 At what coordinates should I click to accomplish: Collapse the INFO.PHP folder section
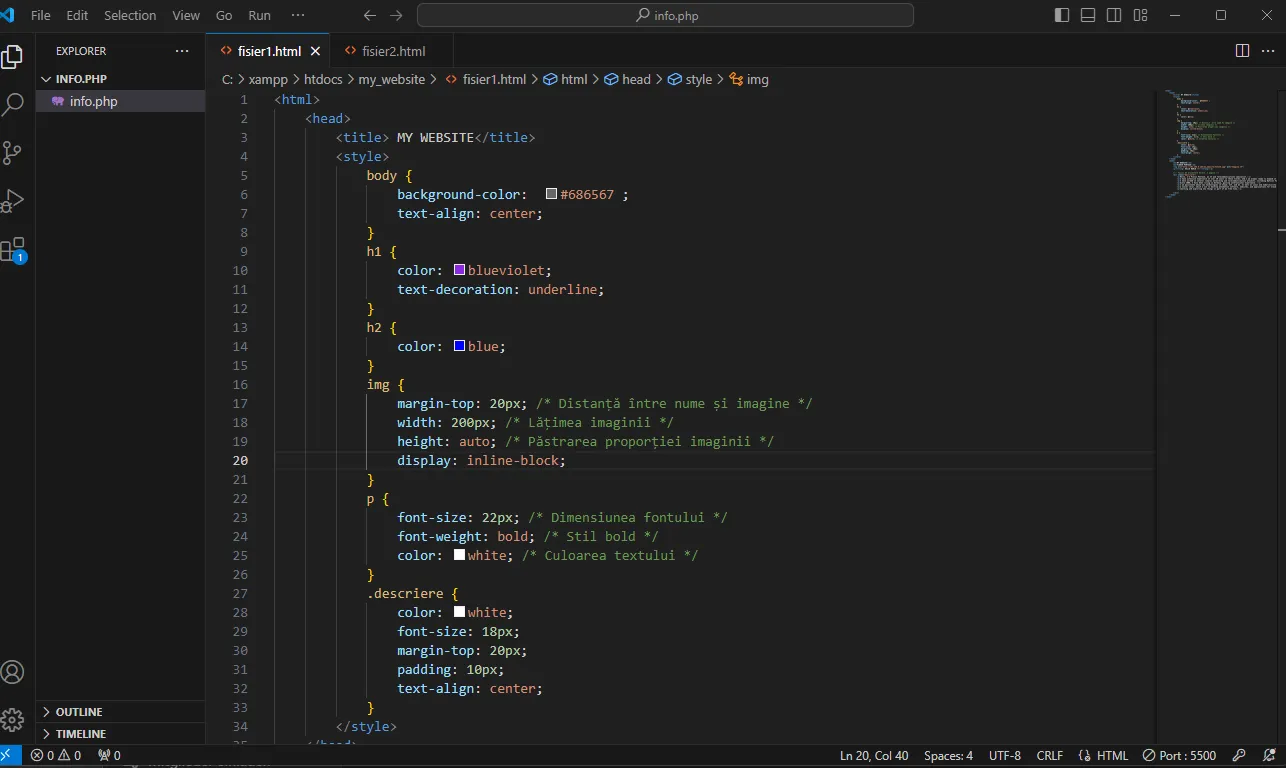pos(80,79)
